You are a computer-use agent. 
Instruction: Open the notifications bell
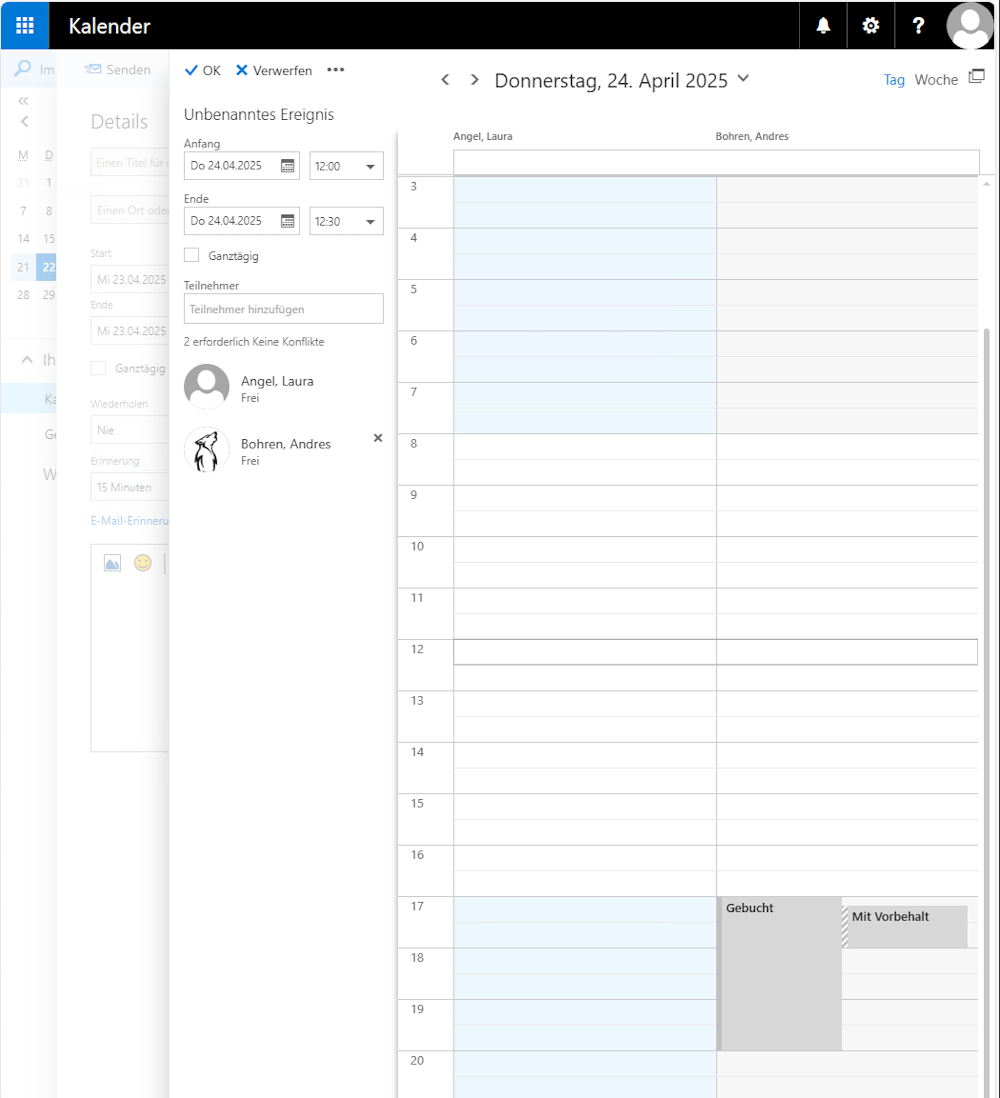(823, 26)
